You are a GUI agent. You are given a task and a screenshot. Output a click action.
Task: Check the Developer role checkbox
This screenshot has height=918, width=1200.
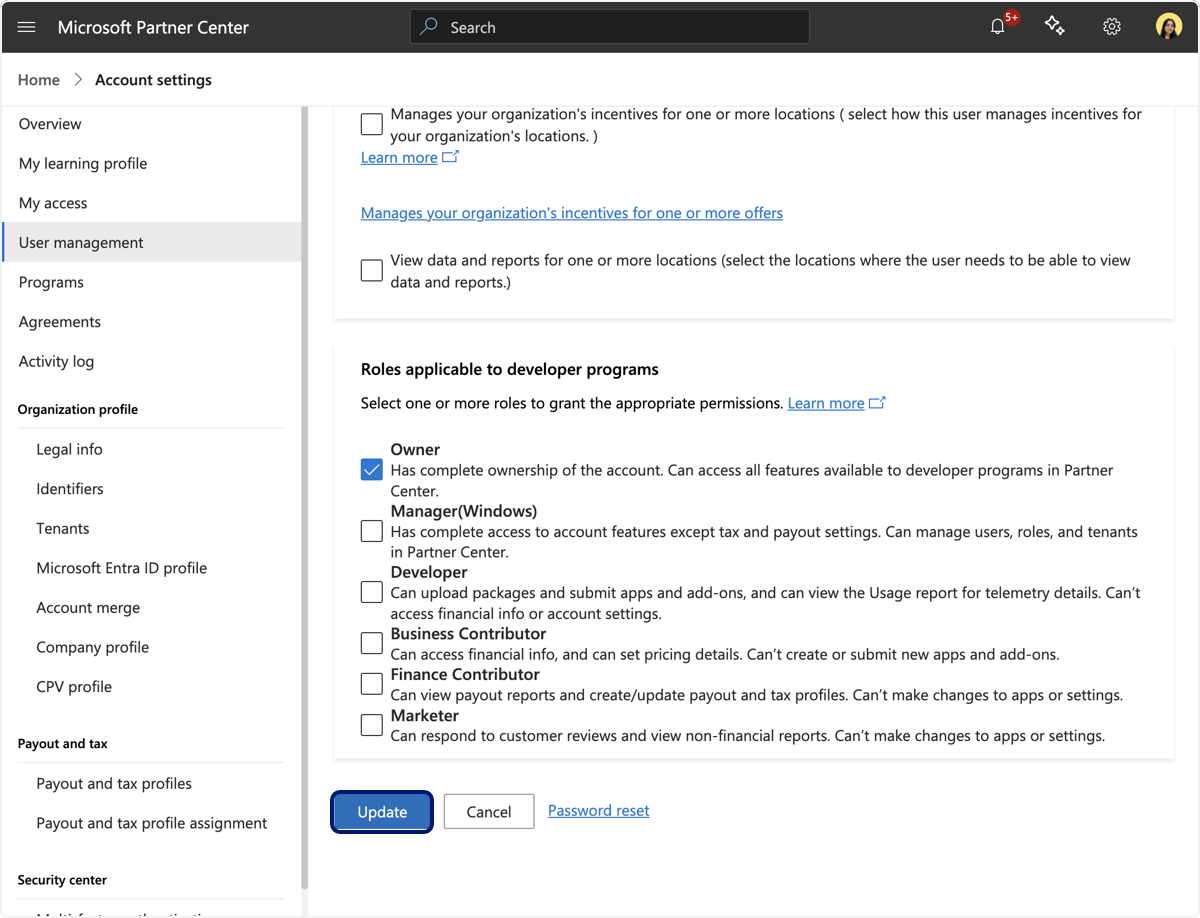coord(372,592)
